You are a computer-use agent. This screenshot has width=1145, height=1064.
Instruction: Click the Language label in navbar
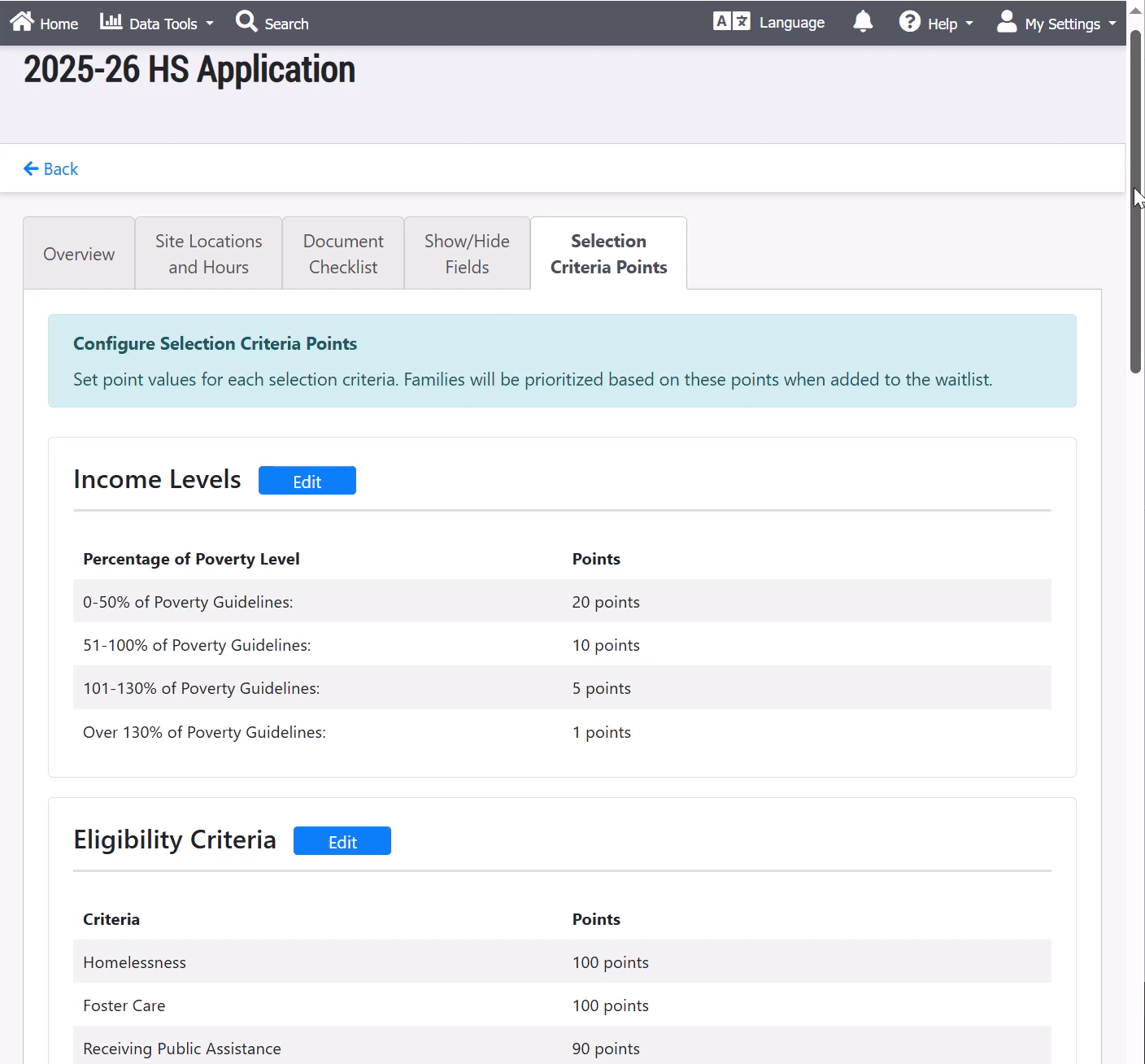(x=792, y=23)
